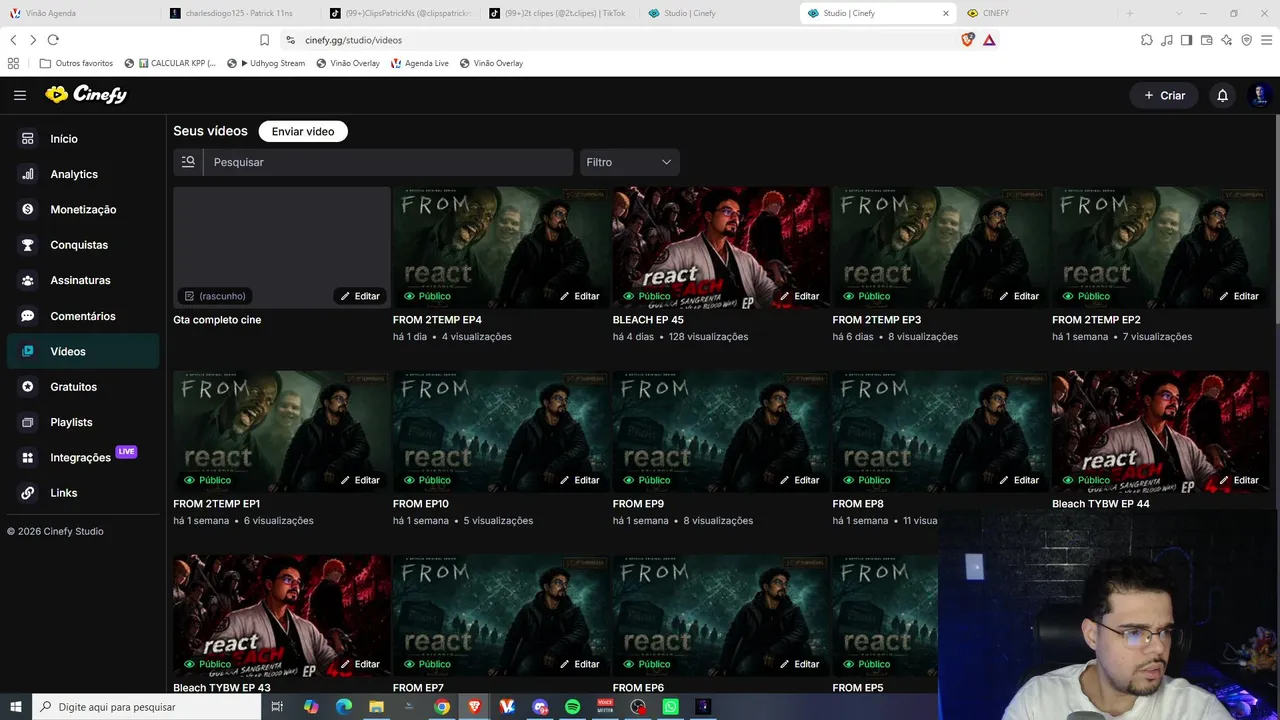This screenshot has width=1280, height=720.
Task: Open the notifications bell
Action: pyautogui.click(x=1222, y=95)
